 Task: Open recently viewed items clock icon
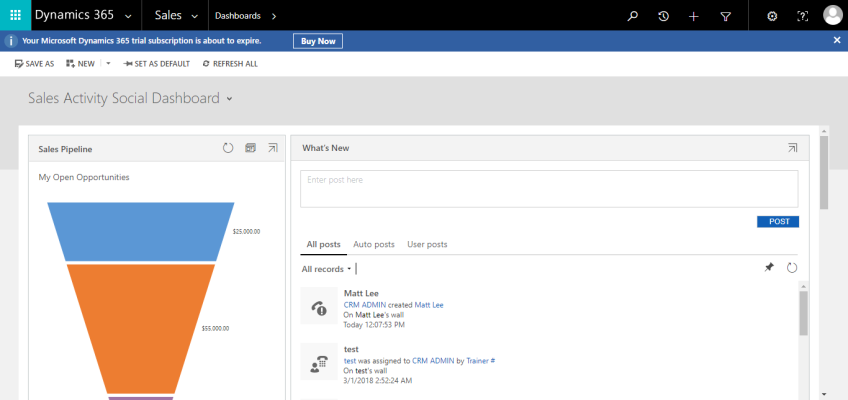pyautogui.click(x=663, y=16)
